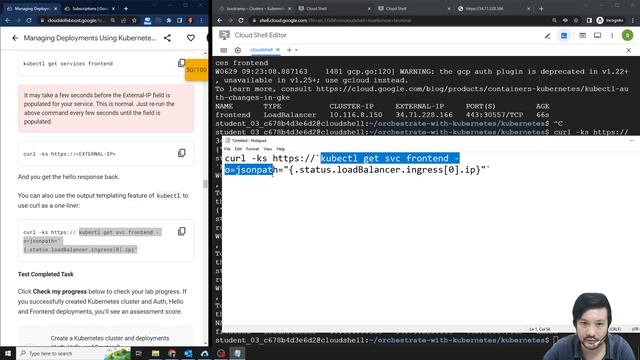The image size is (640, 360).
Task: Favorite the lab with the heart icon
Action: 191,38
